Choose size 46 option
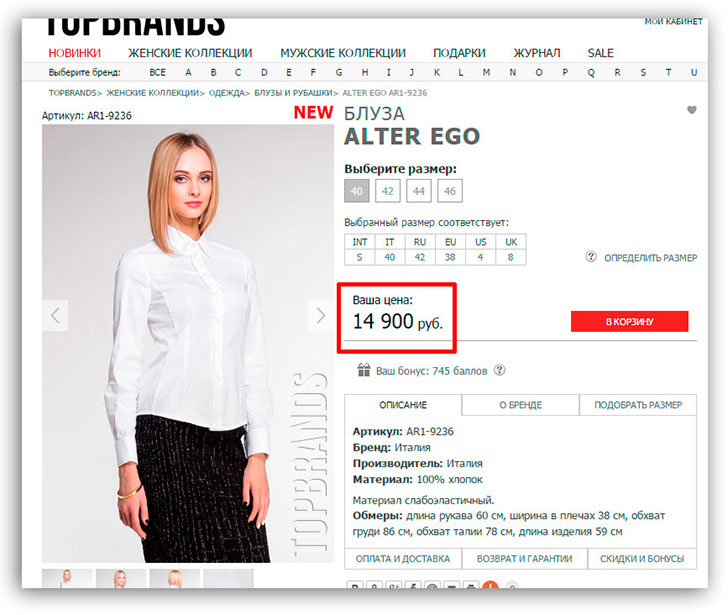The image size is (728, 615). [x=450, y=191]
